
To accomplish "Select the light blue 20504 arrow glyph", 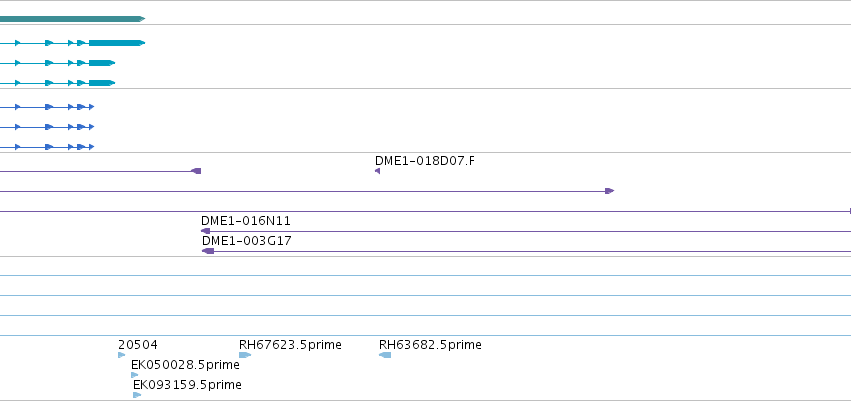I will (122, 355).
